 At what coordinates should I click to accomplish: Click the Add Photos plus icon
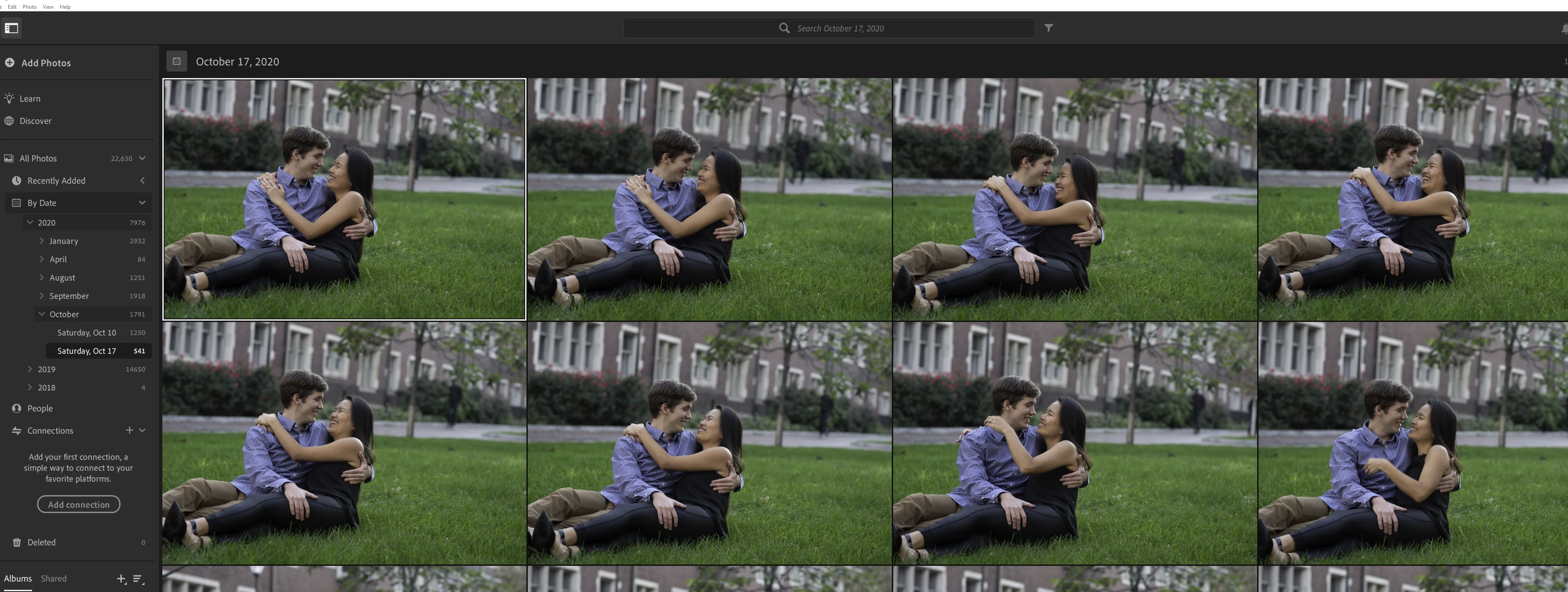pyautogui.click(x=10, y=63)
